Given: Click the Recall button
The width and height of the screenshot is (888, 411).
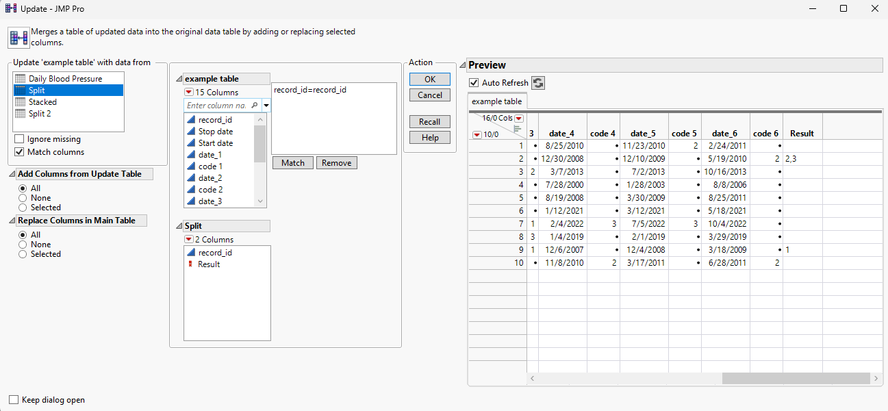Looking at the screenshot, I should 430,122.
